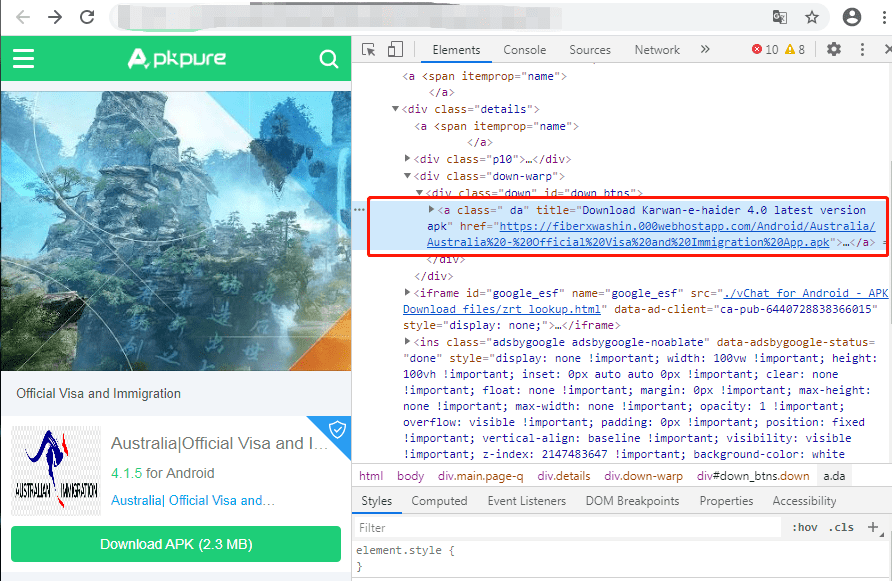Open the APKPure hamburger menu
The height and width of the screenshot is (581, 892).
[x=23, y=59]
